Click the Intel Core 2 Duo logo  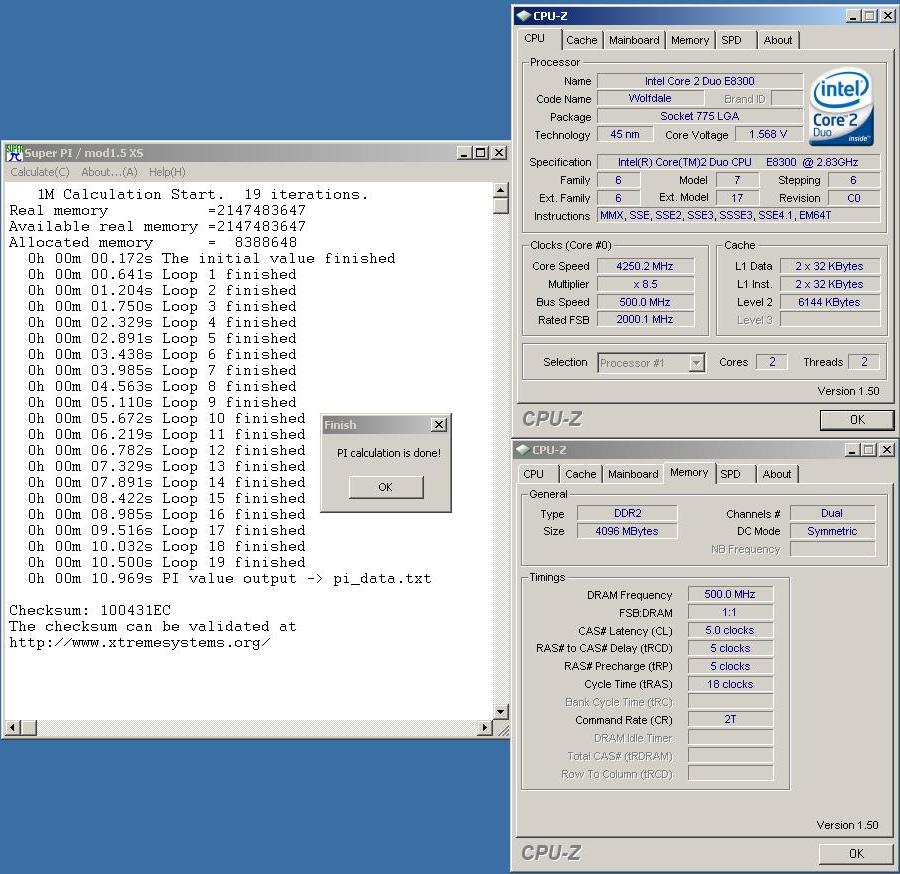click(841, 106)
